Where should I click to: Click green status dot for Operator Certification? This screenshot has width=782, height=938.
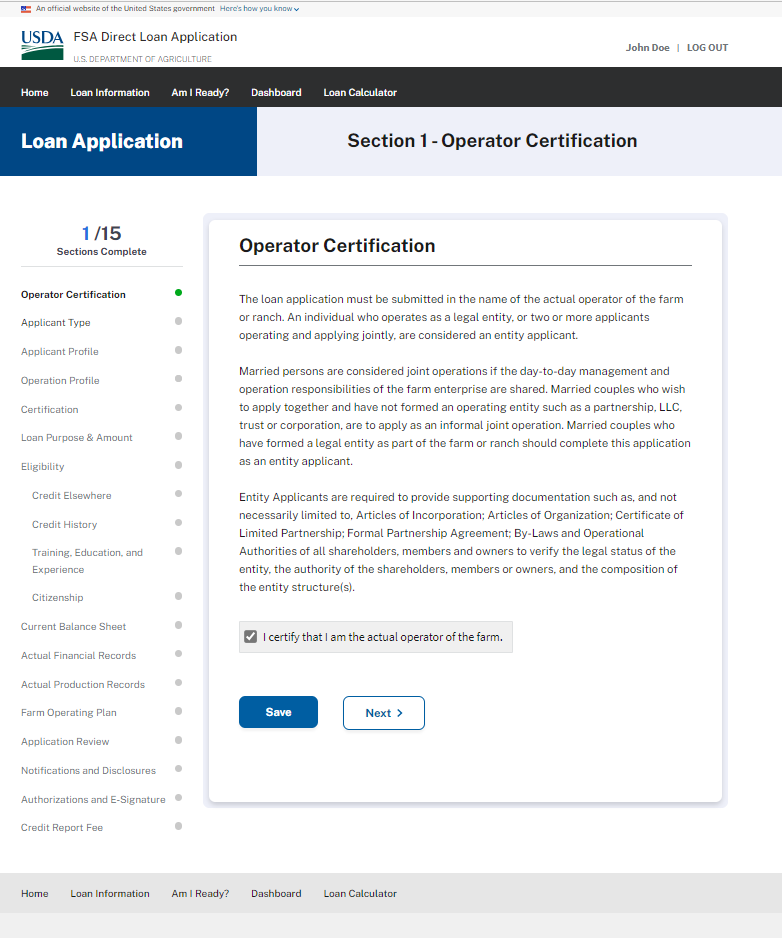178,293
